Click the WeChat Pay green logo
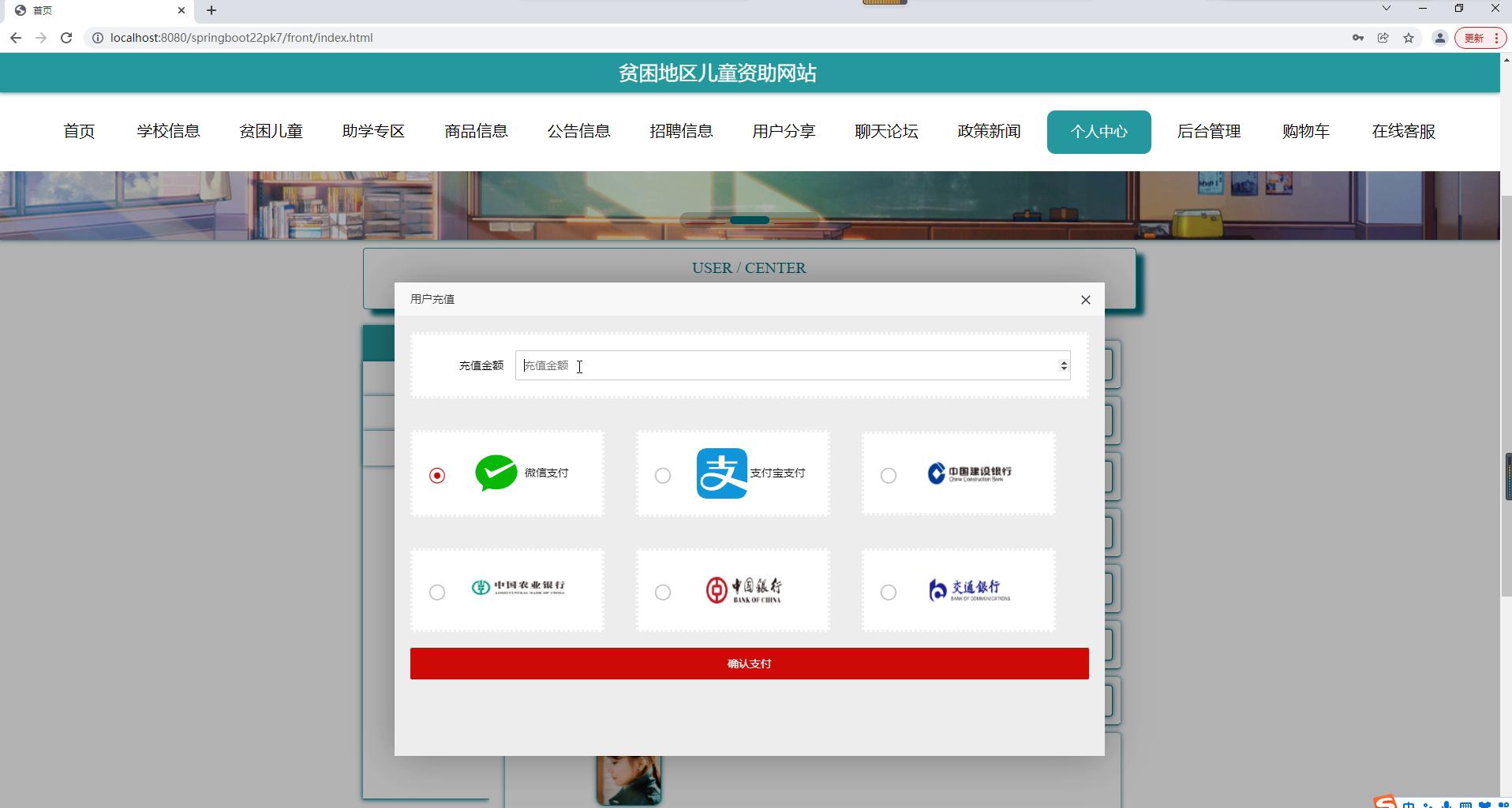The height and width of the screenshot is (808, 1512). [x=496, y=473]
